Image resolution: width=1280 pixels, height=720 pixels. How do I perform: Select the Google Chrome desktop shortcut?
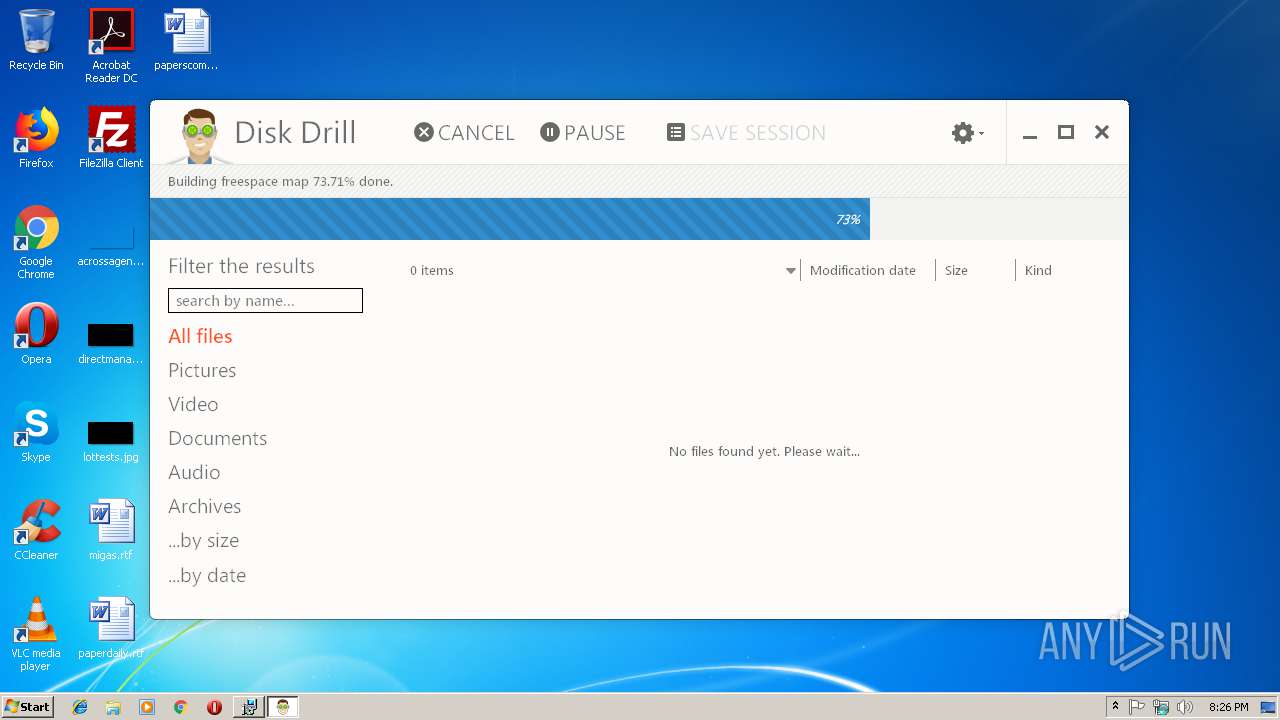[36, 242]
